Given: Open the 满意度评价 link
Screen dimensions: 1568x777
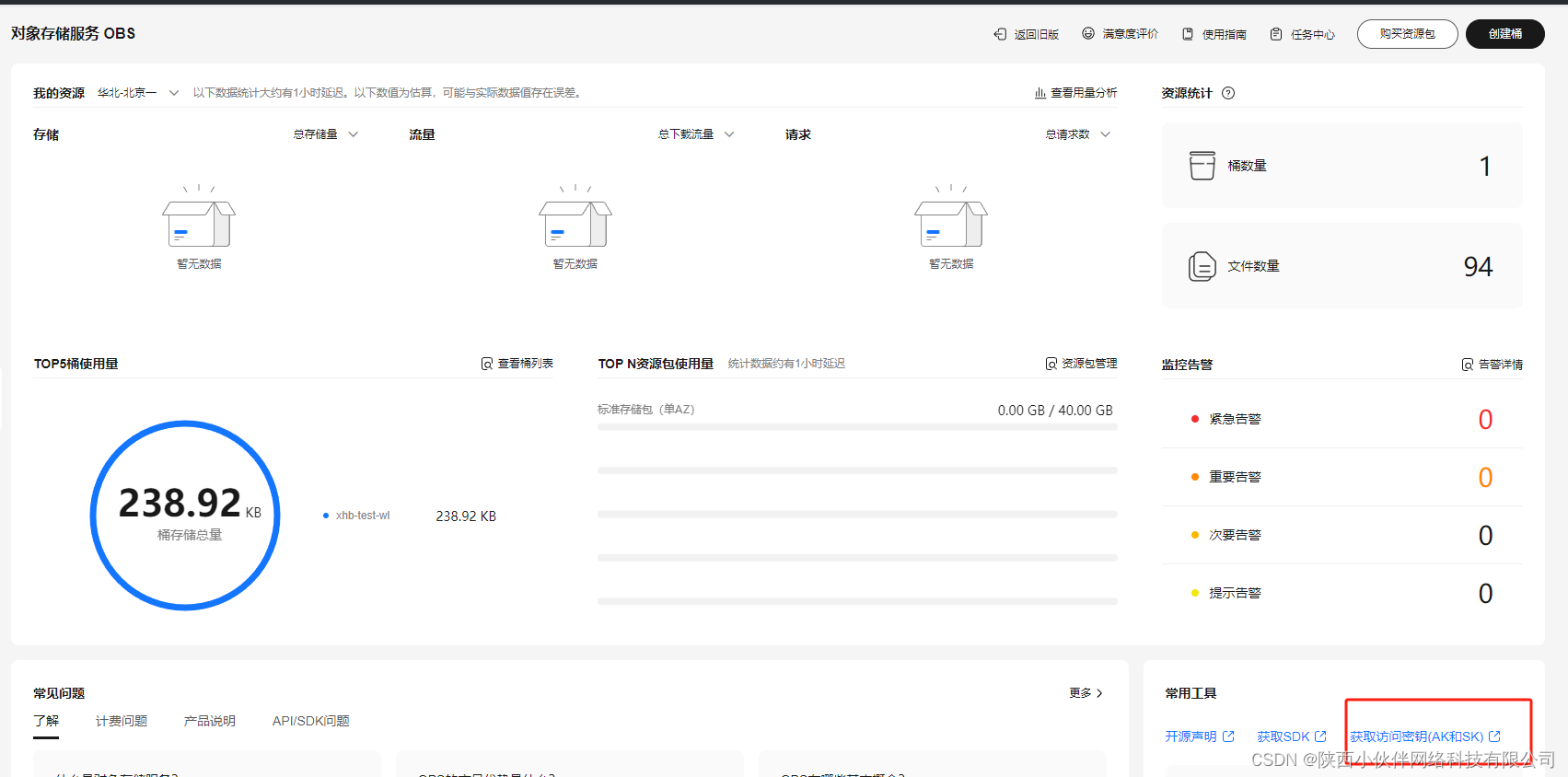Looking at the screenshot, I should tap(1131, 34).
